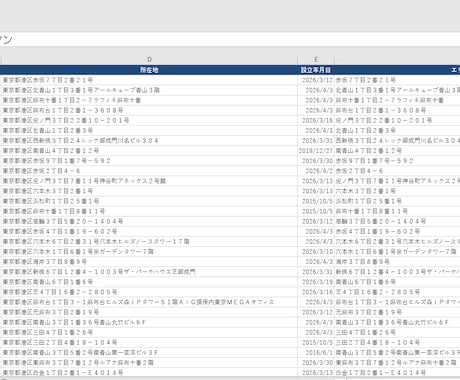
Task: Select area cell 北青山1丁目2番3号 right of the date
Action: point(397,131)
